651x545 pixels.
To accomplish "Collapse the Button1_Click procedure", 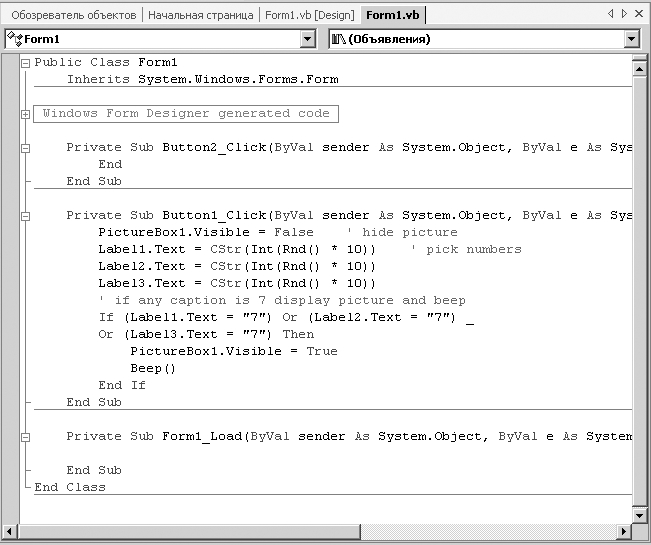I will (26, 216).
